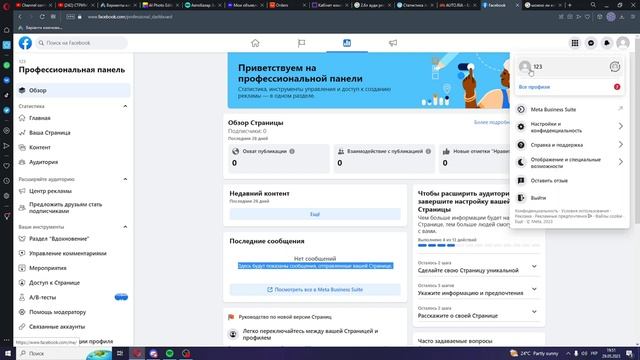Click the feedback icon next to Оставить отзыв
Image resolution: width=640 pixels, height=360 pixels.
[x=521, y=180]
